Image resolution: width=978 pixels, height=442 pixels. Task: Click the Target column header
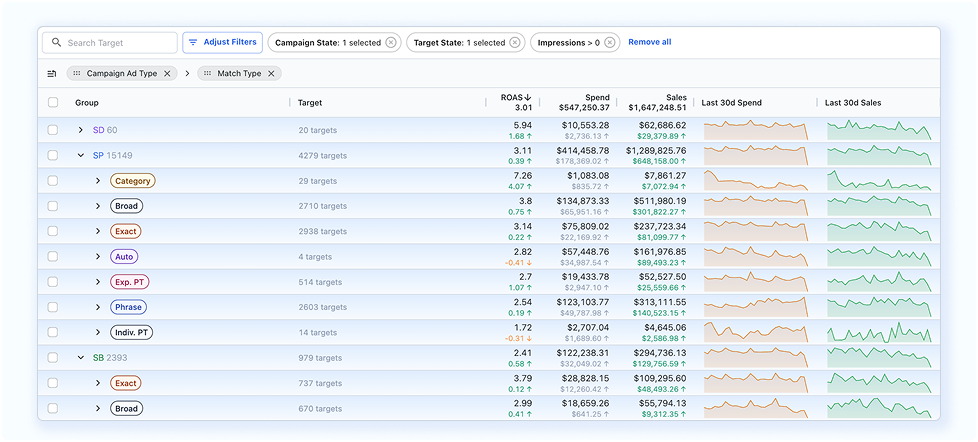click(310, 103)
